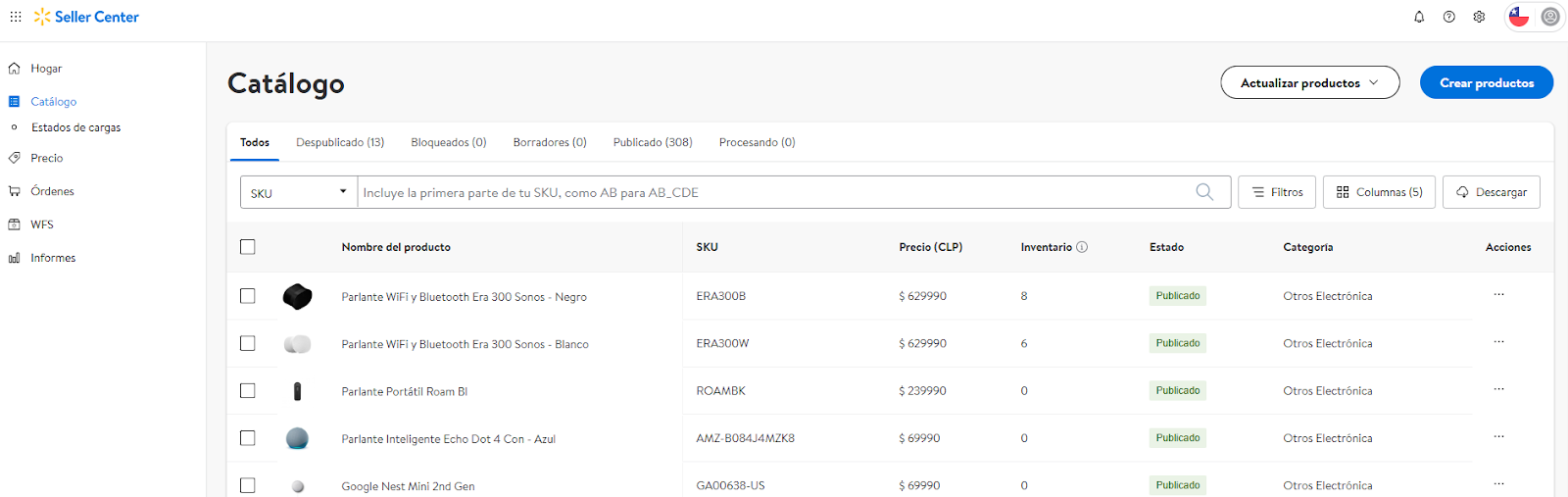Expand the Actualizar productos dropdown

[x=1309, y=82]
